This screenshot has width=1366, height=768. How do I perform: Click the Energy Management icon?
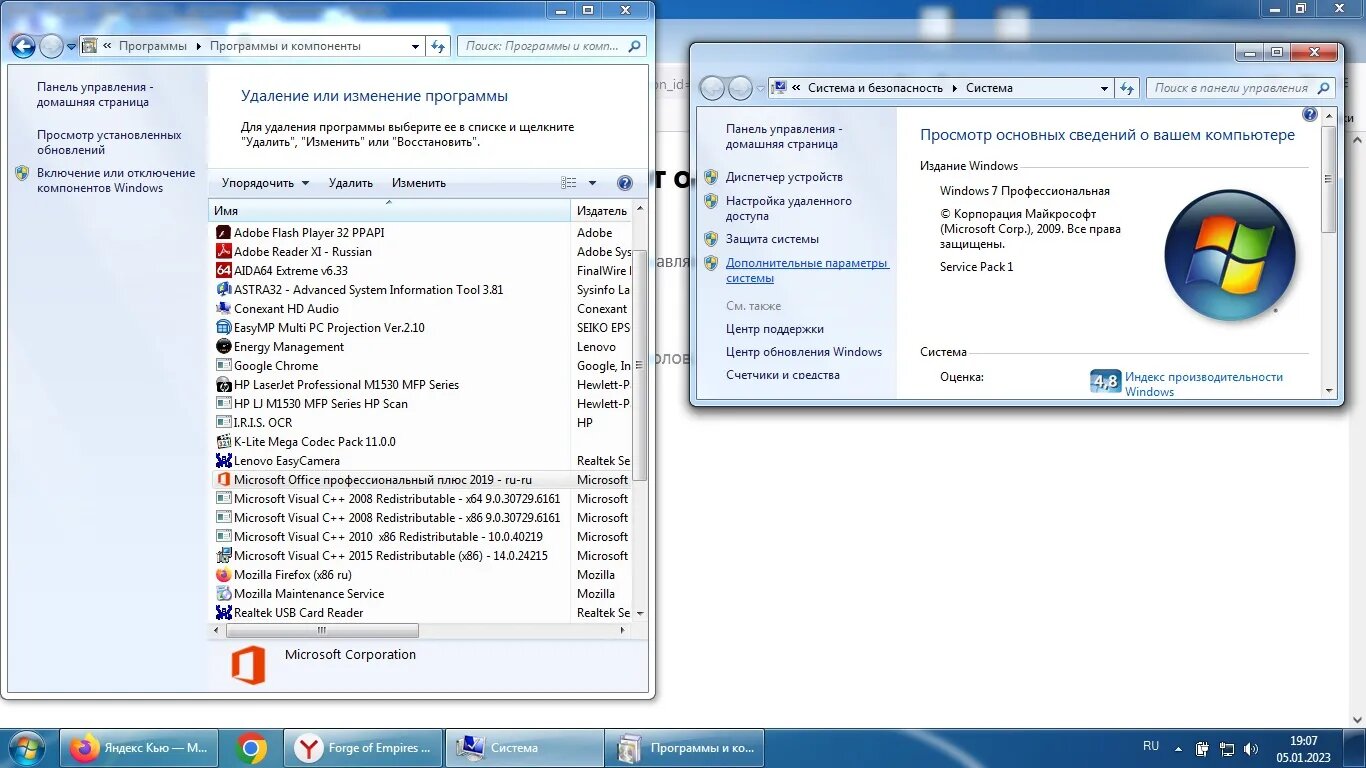coord(224,346)
